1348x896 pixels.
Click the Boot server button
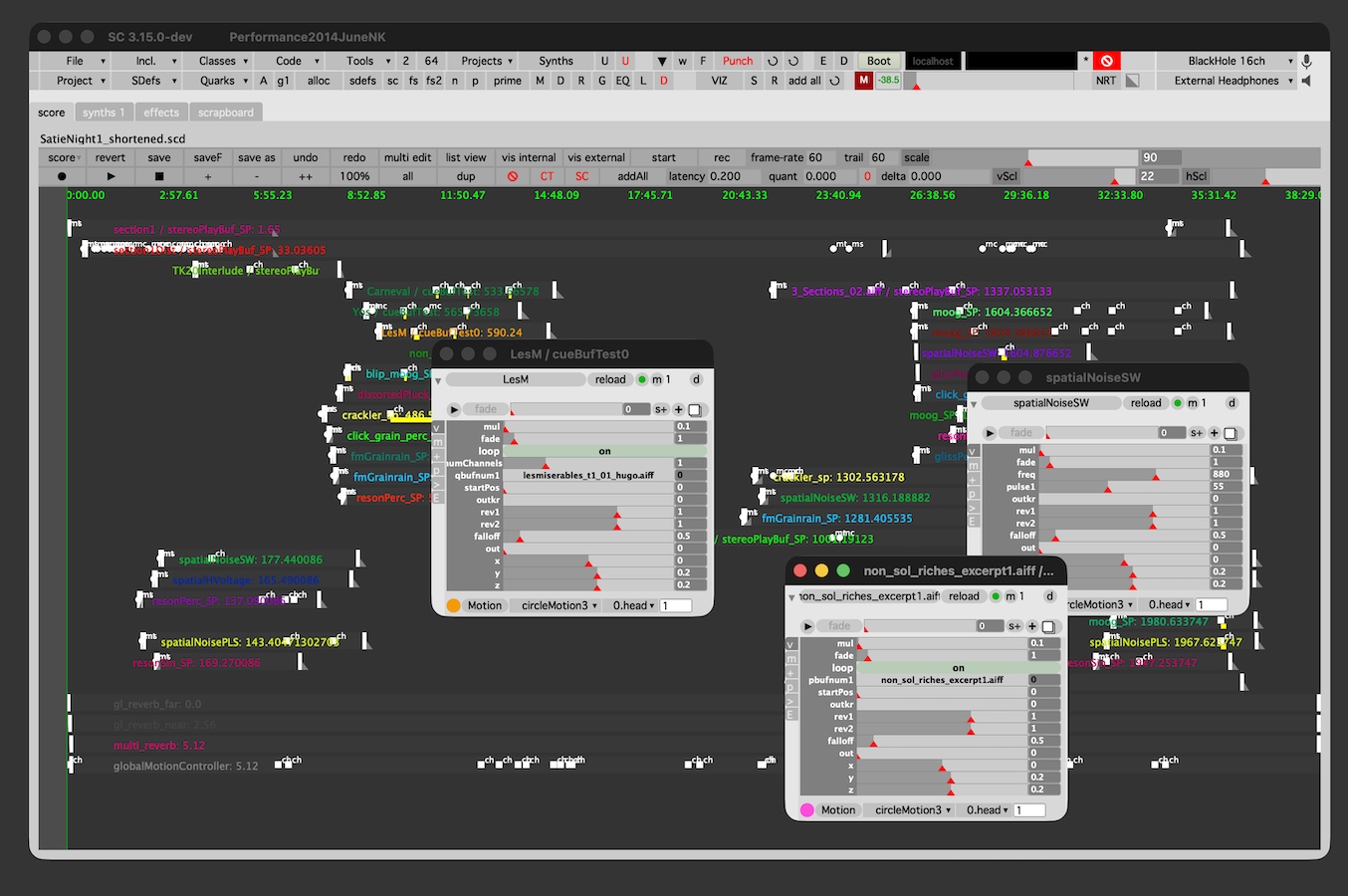879,61
